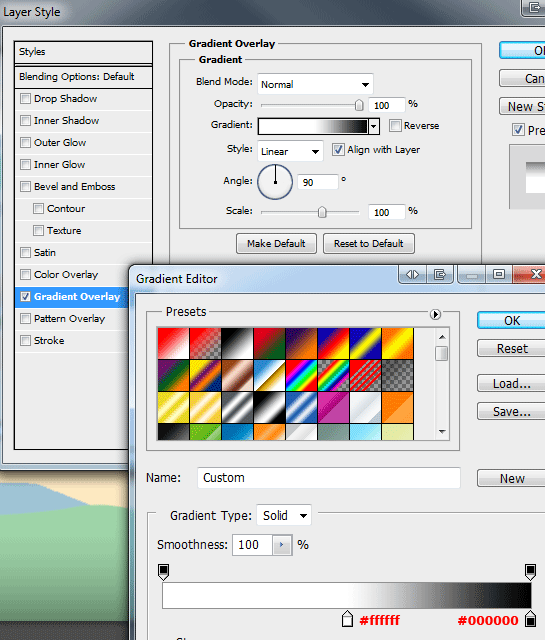Click the Opacity slider handle

(x=359, y=105)
